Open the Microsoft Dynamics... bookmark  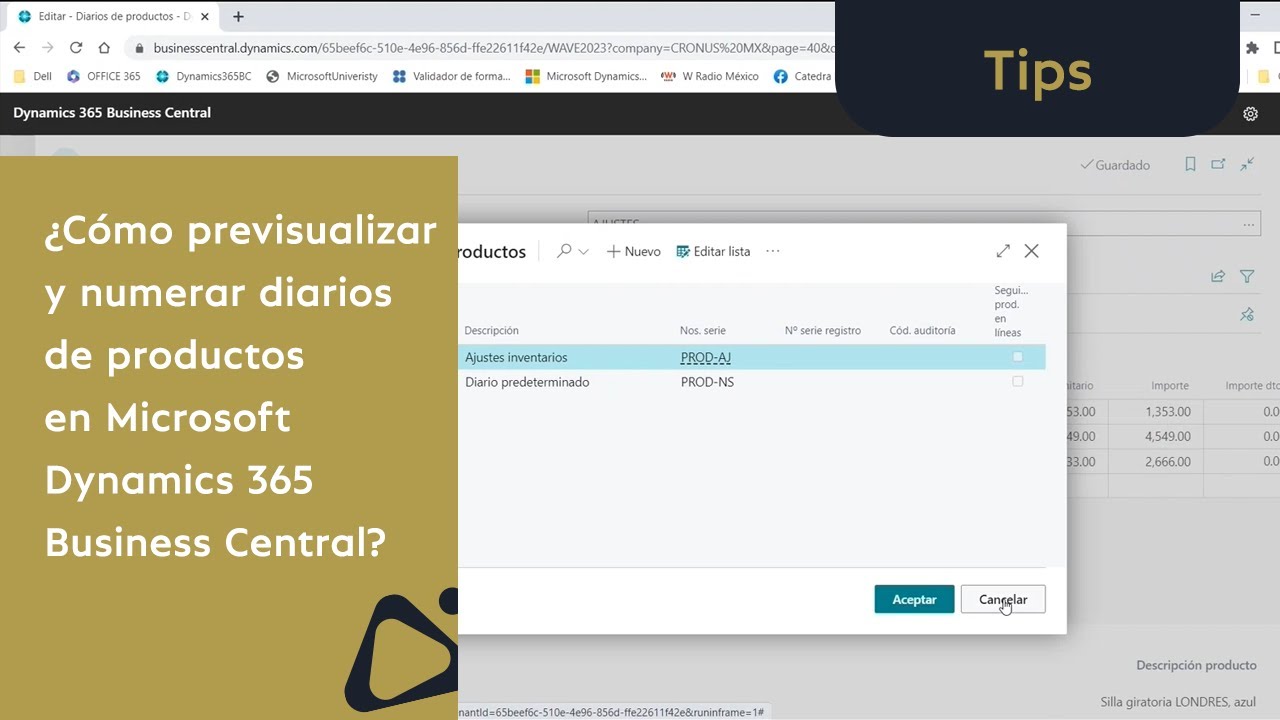click(587, 76)
